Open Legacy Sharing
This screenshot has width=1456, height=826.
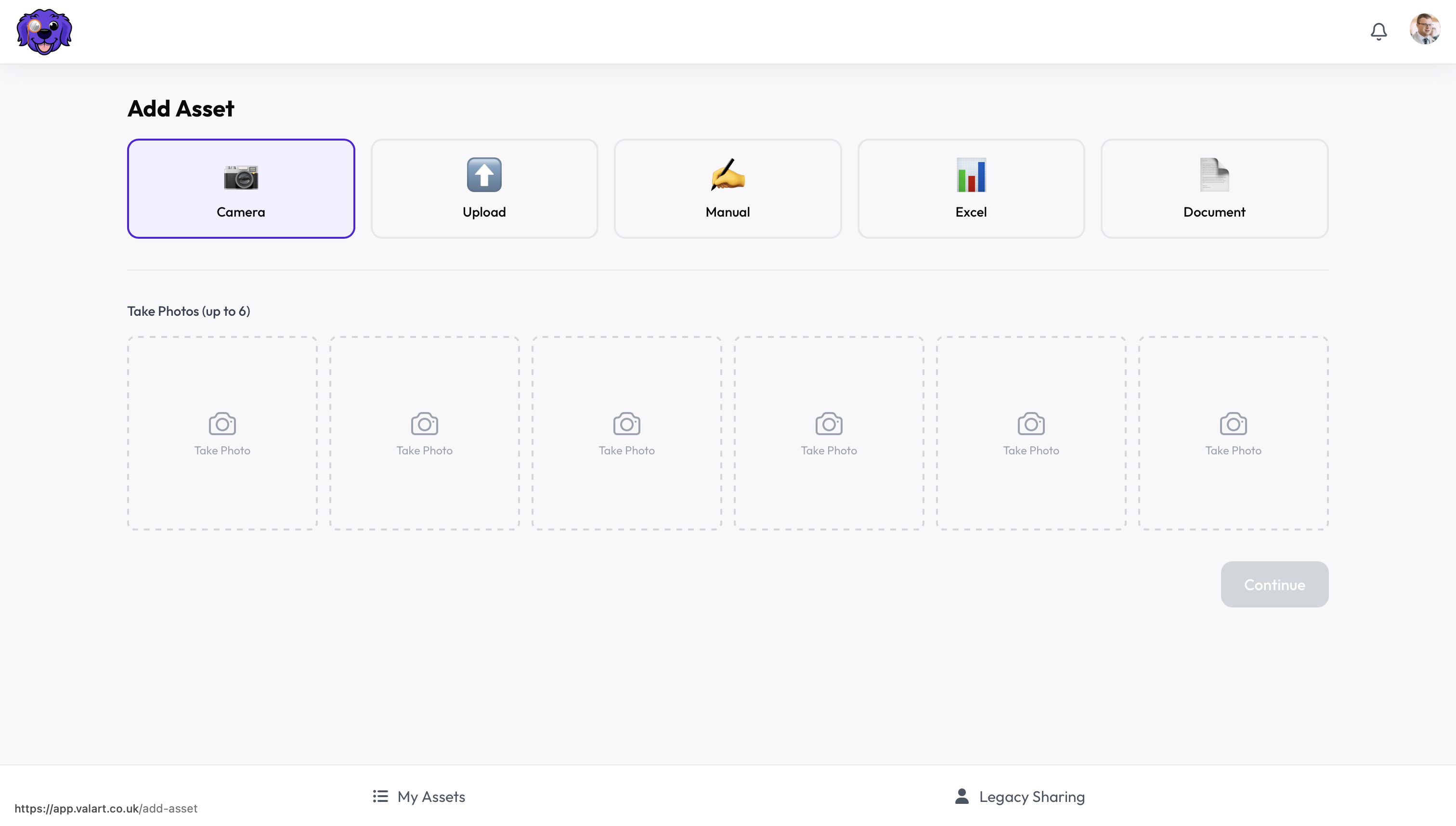pyautogui.click(x=1031, y=797)
